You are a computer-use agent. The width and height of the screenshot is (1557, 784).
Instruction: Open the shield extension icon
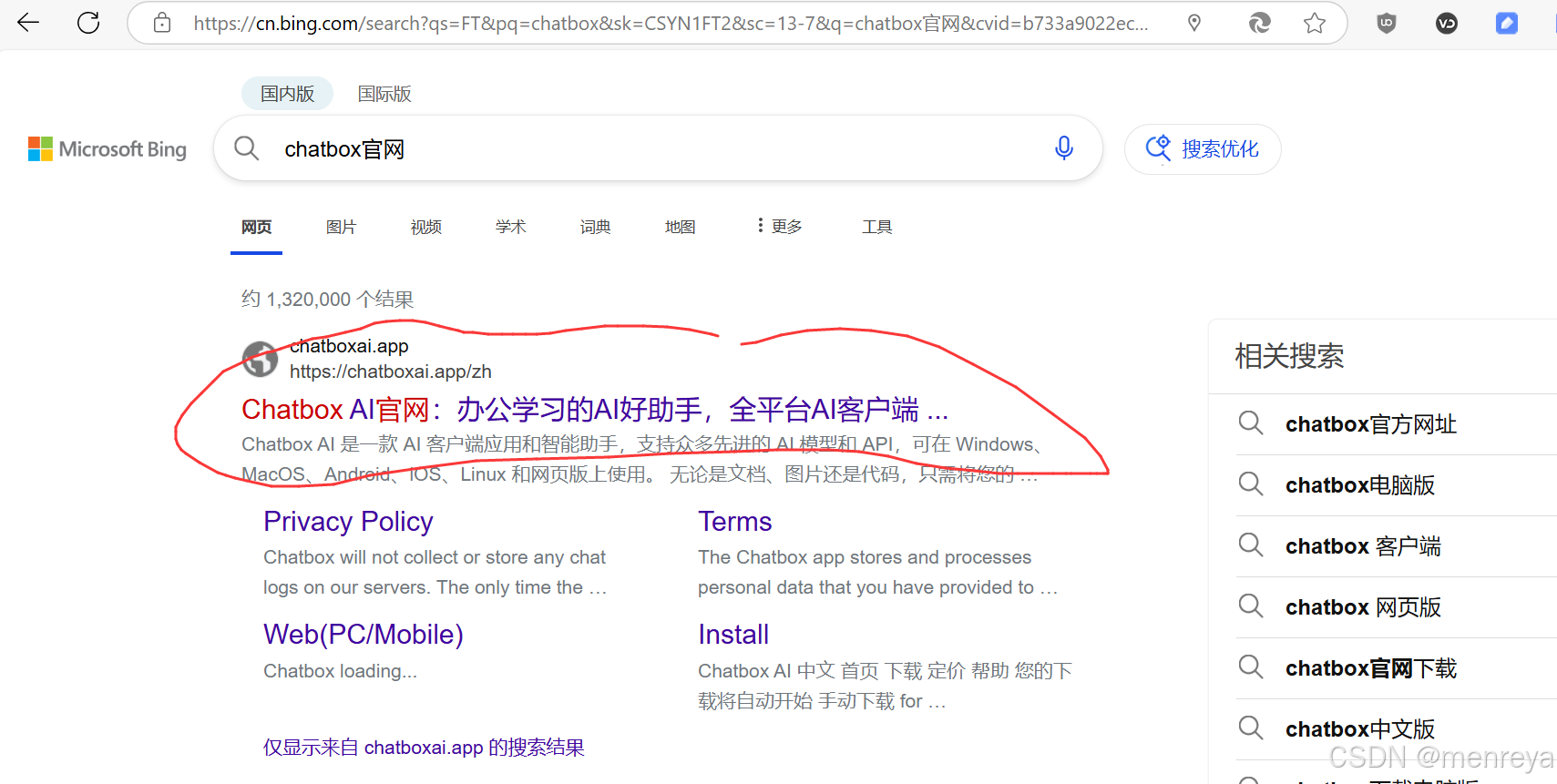pyautogui.click(x=1387, y=24)
